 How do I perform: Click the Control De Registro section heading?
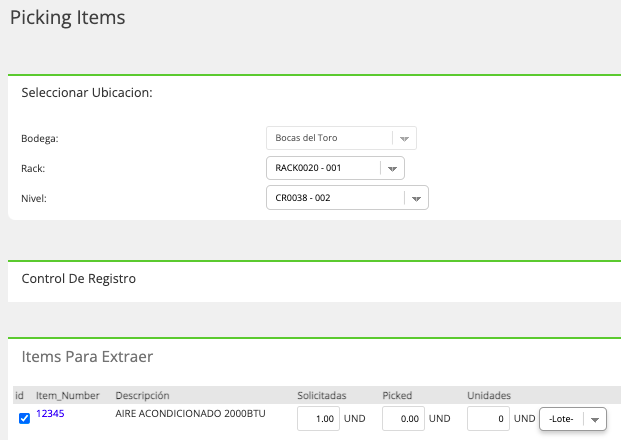click(x=78, y=279)
